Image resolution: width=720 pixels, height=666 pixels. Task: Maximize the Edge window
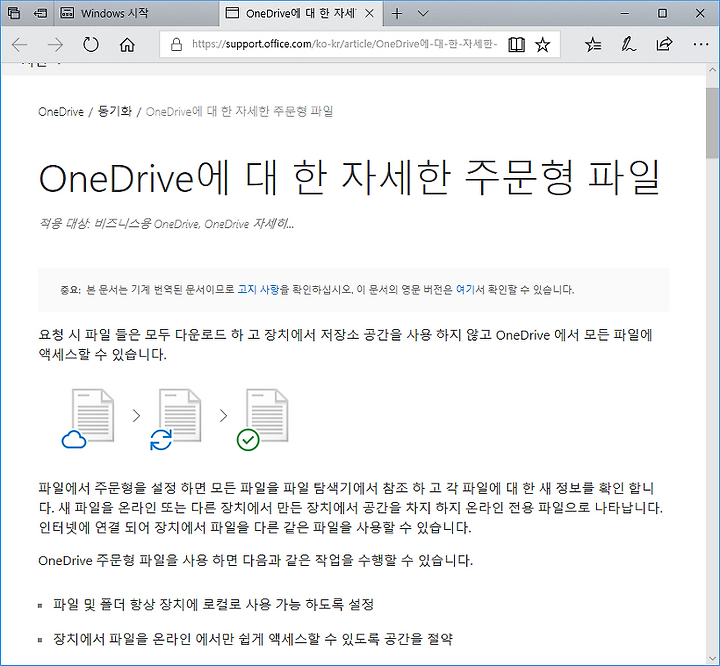click(x=662, y=13)
